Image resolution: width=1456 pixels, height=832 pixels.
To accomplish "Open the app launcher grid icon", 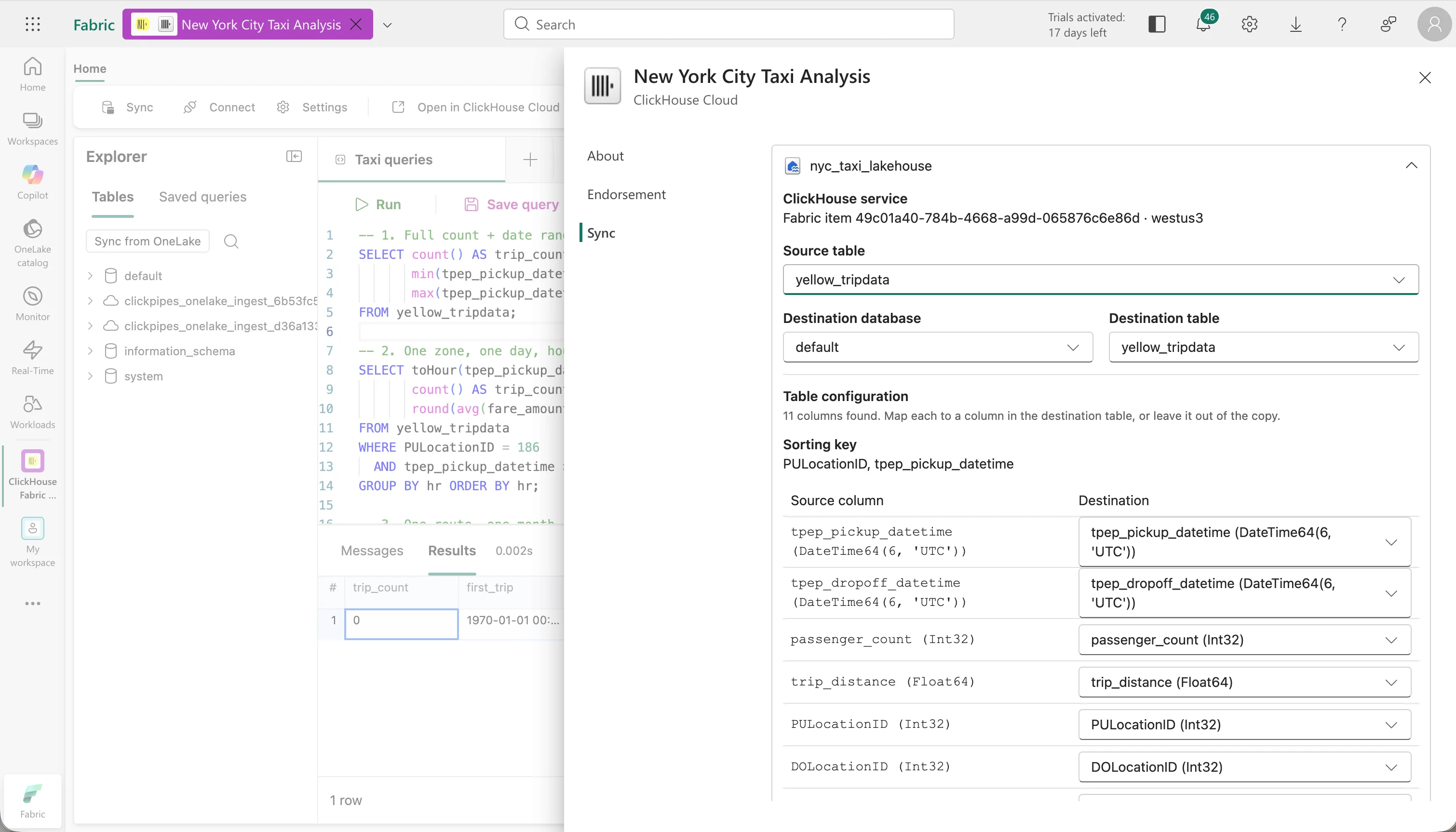I will 33,24.
